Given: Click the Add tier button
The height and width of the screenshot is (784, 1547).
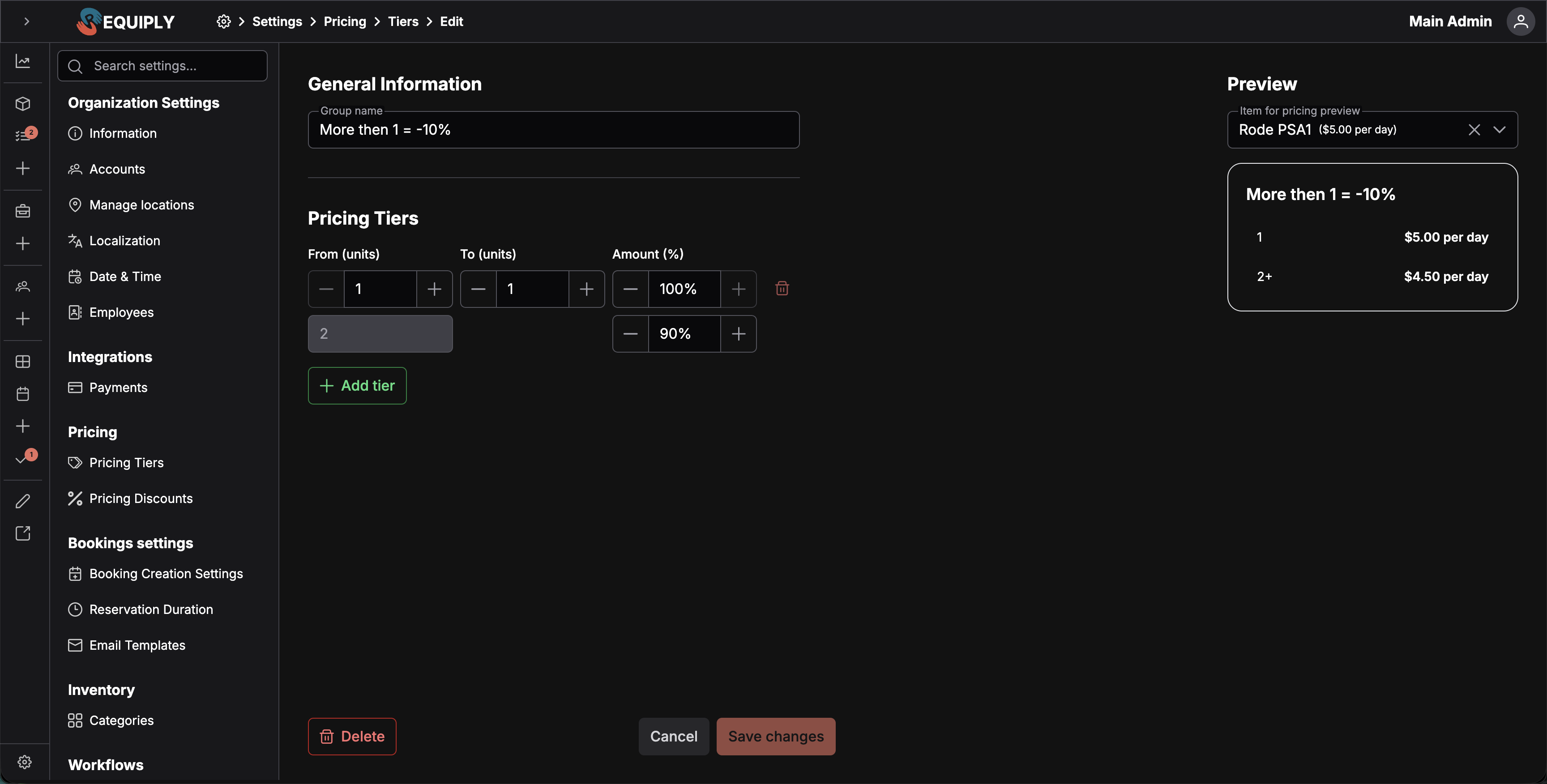Looking at the screenshot, I should [357, 385].
